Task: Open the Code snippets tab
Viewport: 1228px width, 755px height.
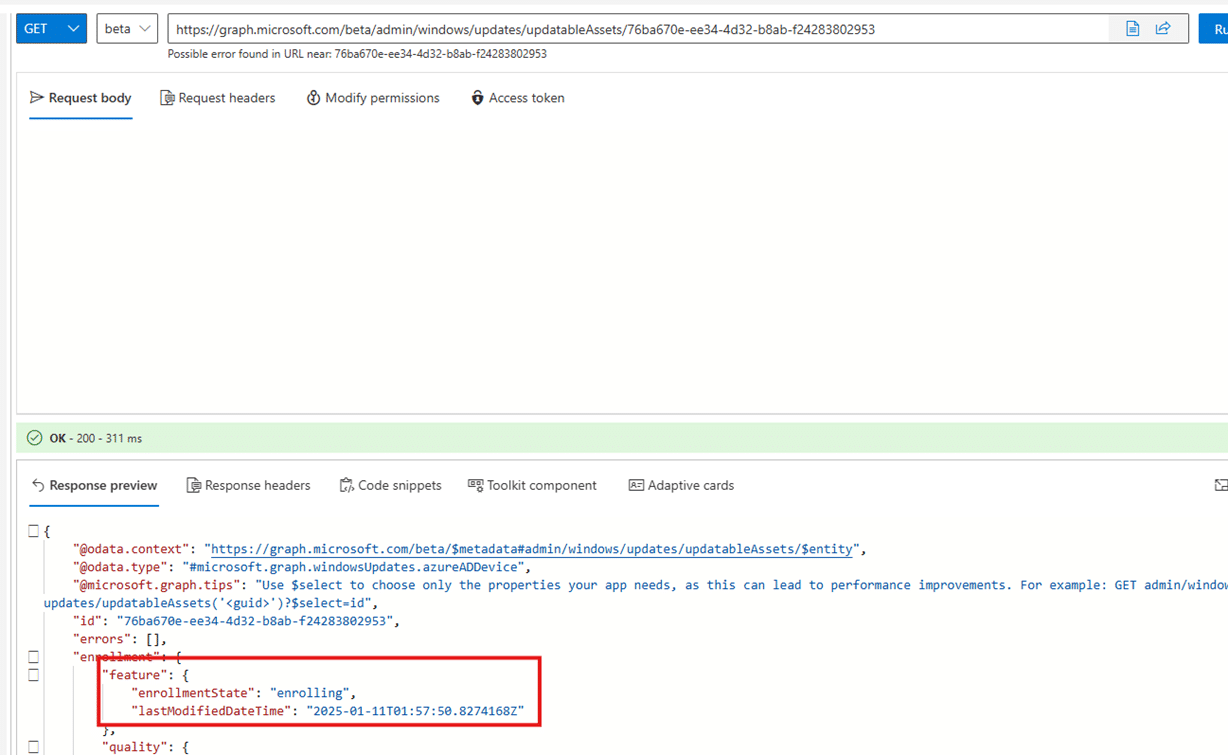Action: [x=391, y=485]
